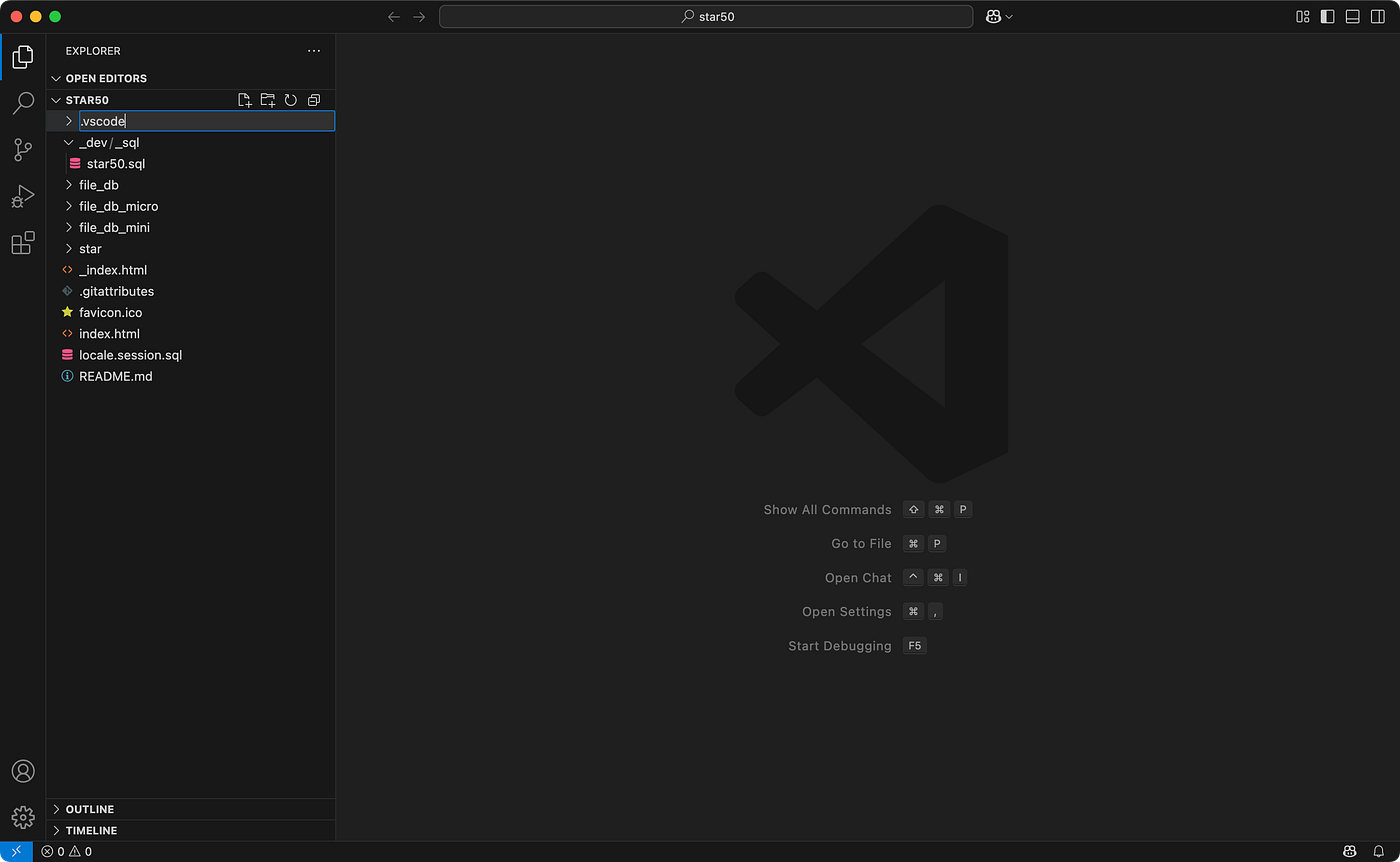The image size is (1400, 862).
Task: Open the _index.html file
Action: click(x=113, y=270)
